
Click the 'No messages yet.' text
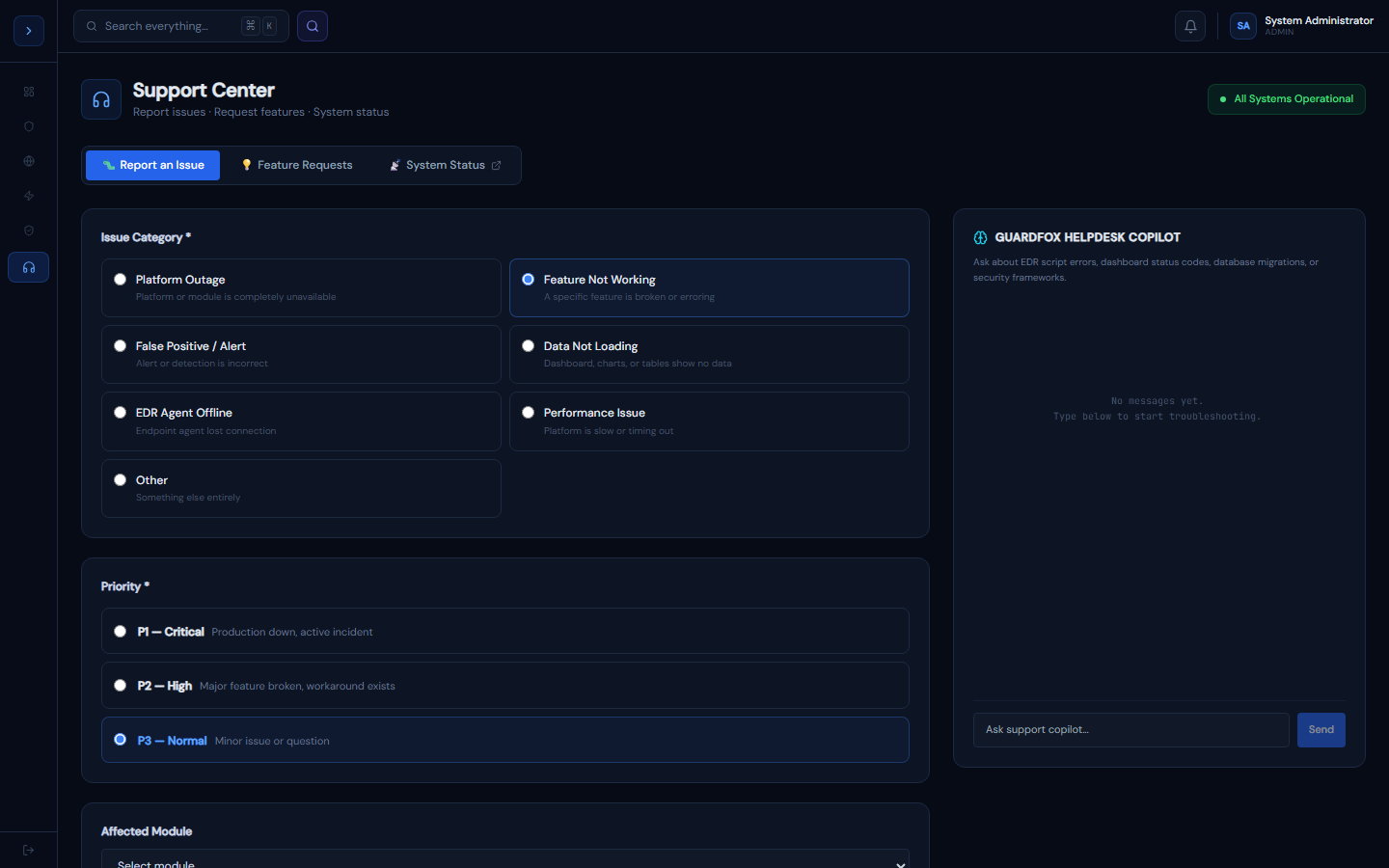pos(1157,401)
